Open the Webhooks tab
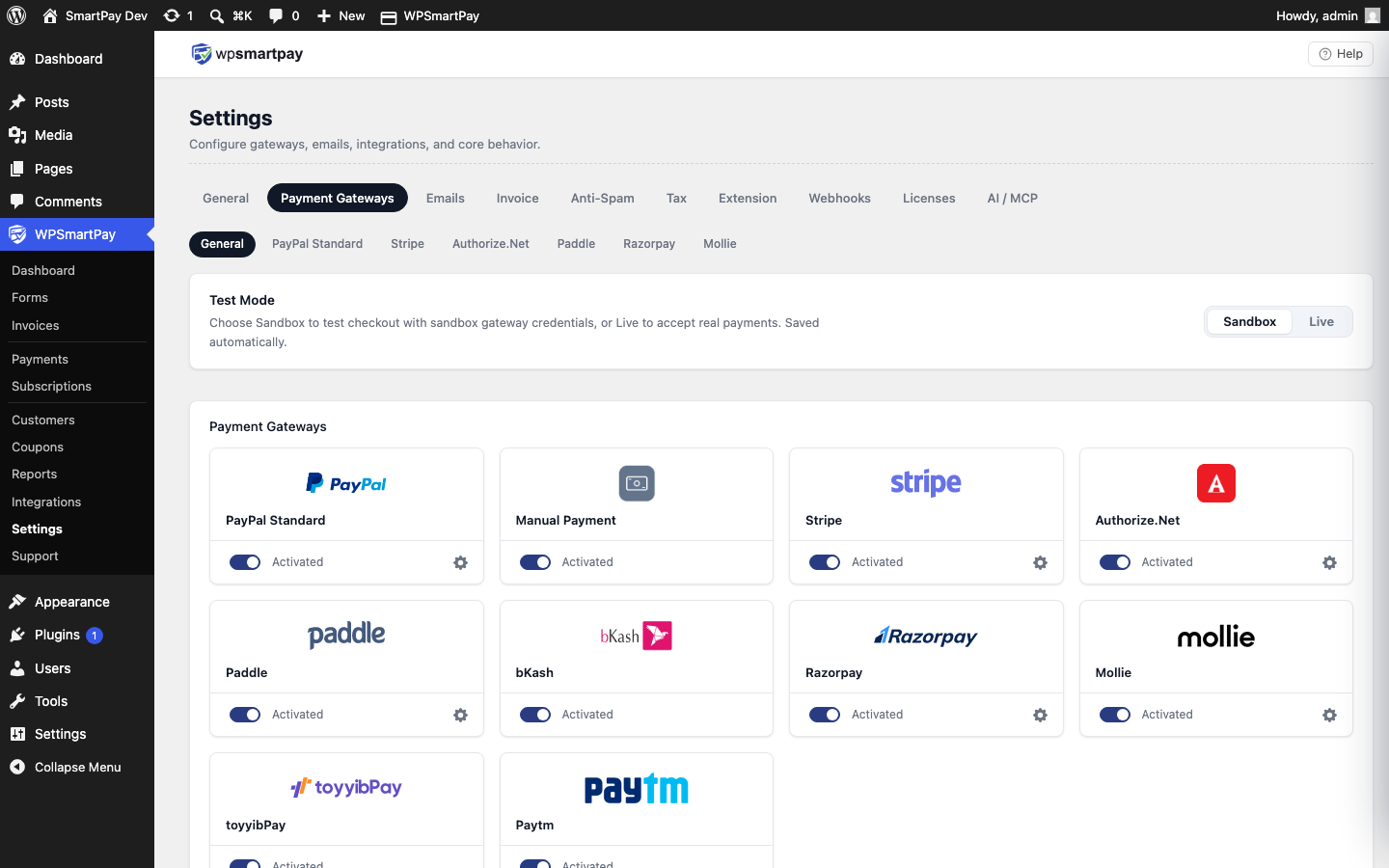This screenshot has width=1389, height=868. [839, 198]
